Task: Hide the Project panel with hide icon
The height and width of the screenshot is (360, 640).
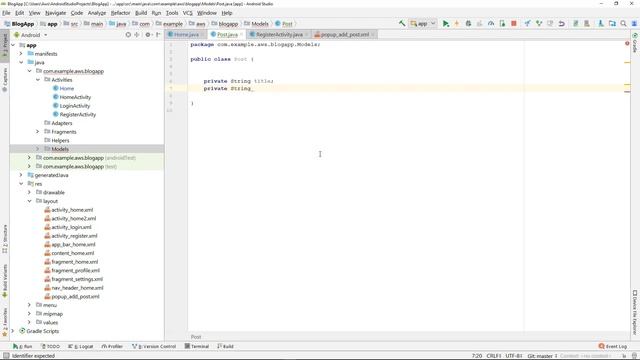Action: [x=158, y=35]
